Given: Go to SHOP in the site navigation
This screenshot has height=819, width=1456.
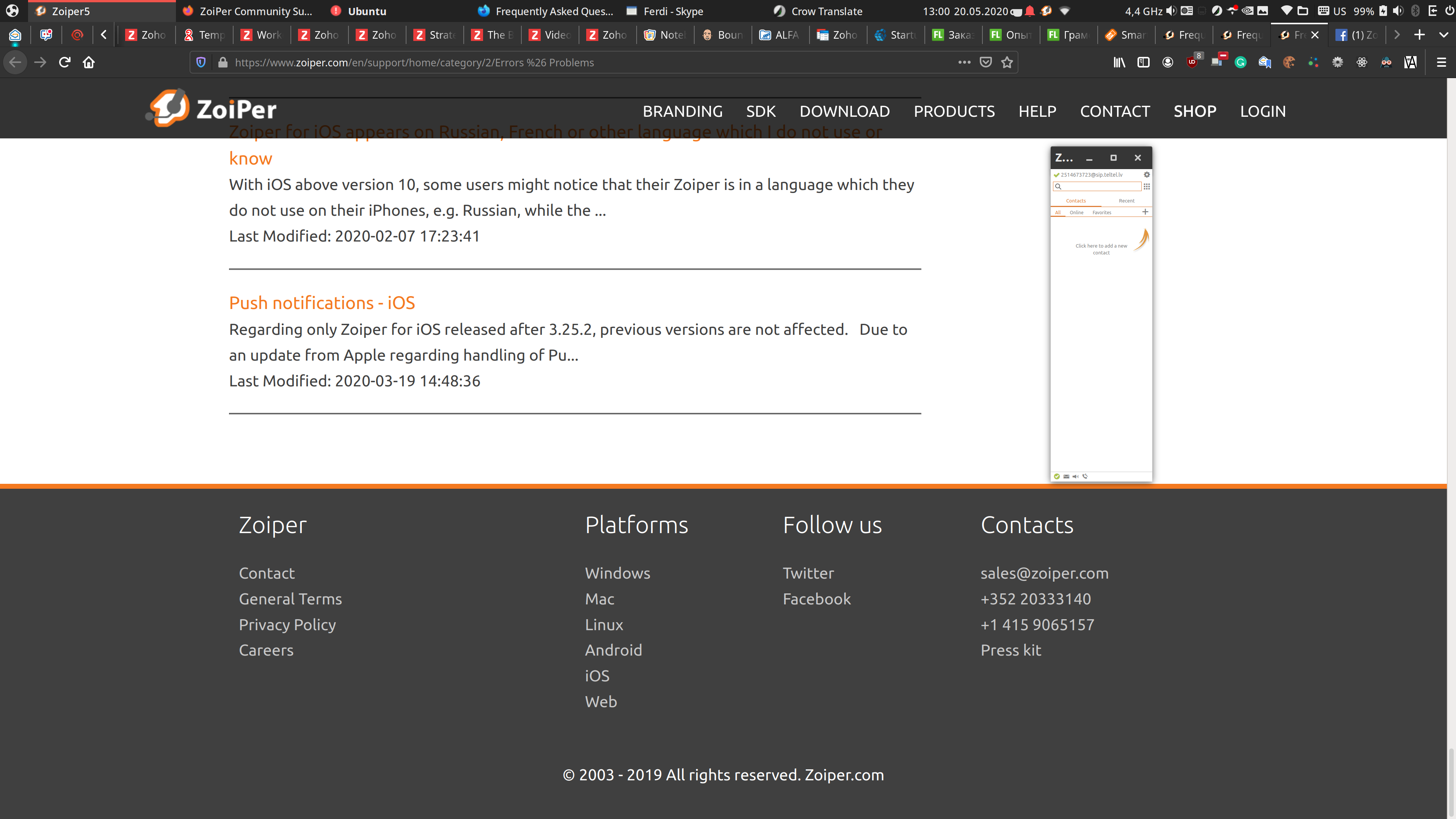Looking at the screenshot, I should point(1195,111).
